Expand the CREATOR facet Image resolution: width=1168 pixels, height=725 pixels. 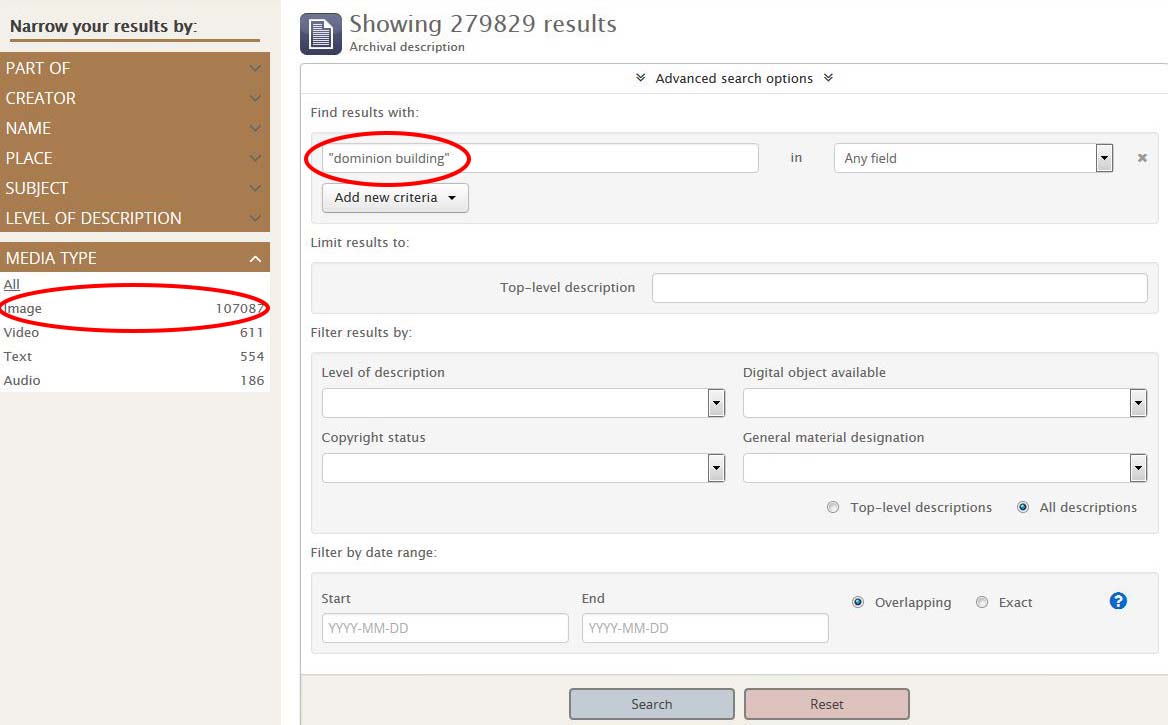coord(135,98)
